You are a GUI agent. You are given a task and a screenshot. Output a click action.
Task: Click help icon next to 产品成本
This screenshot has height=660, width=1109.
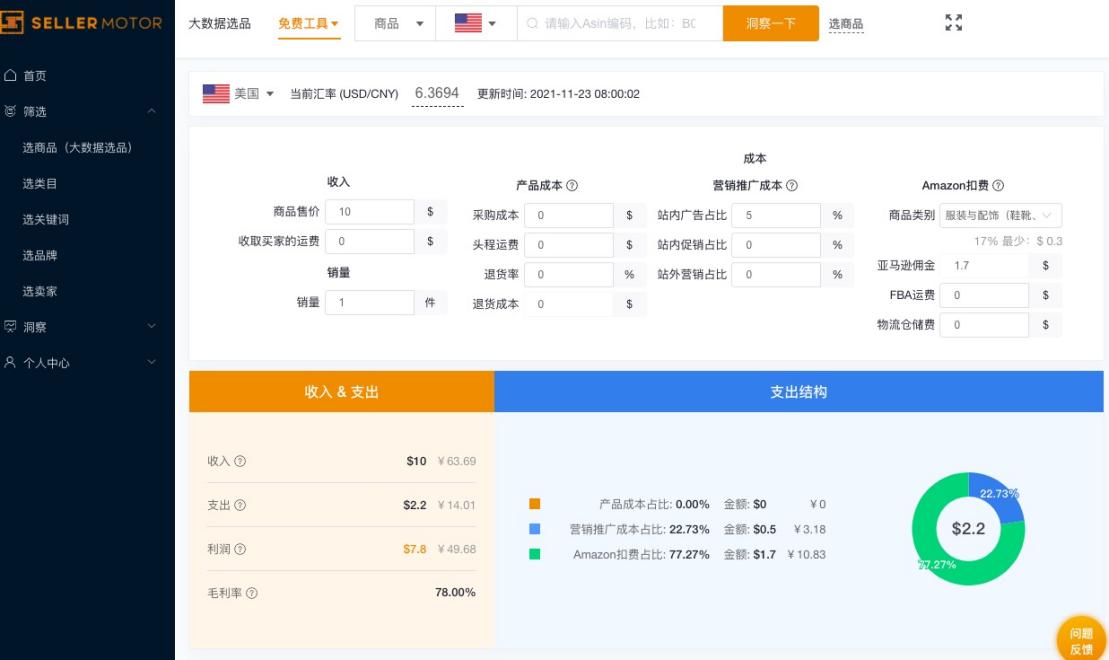point(572,186)
